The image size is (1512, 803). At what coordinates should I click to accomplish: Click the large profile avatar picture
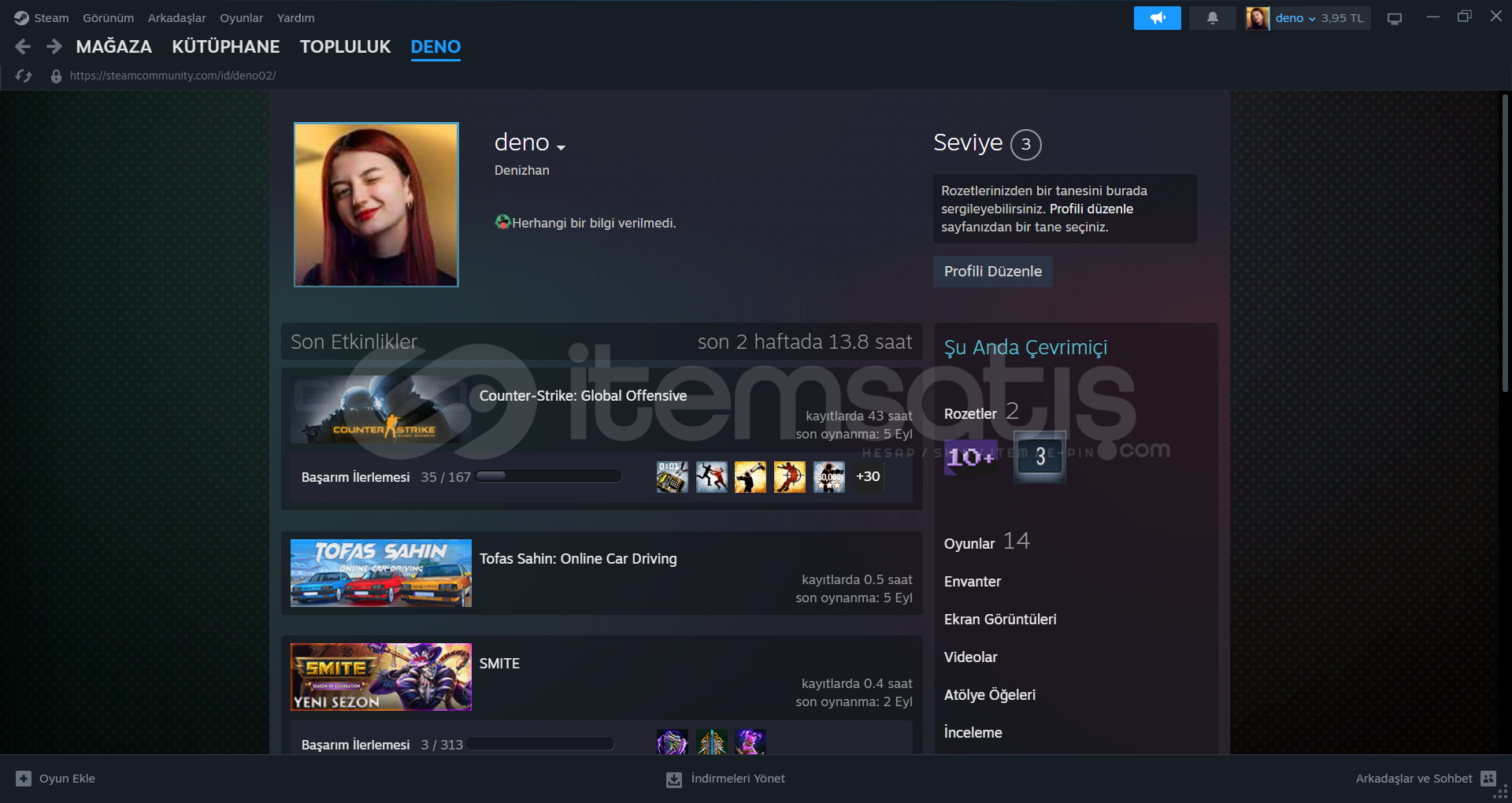[x=376, y=205]
